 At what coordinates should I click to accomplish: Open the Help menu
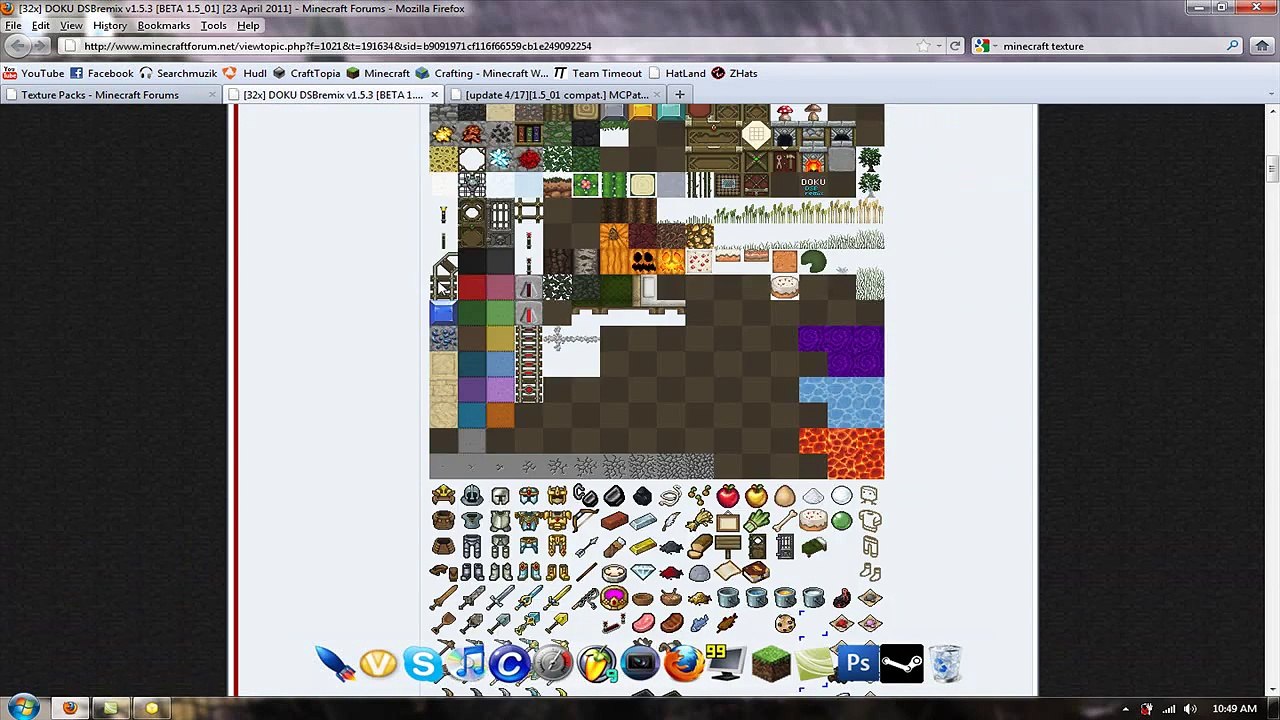point(248,26)
